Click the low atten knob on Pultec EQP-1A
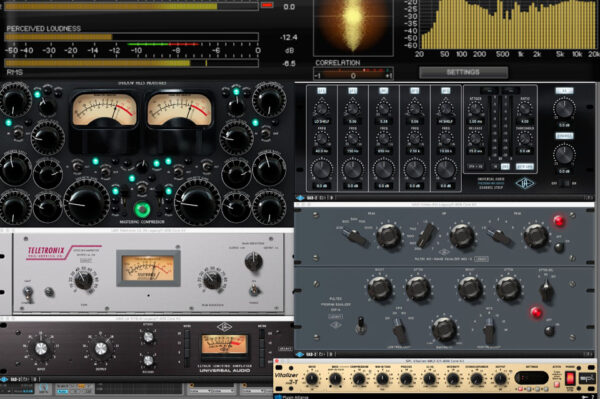600x399 pixels. coord(418,289)
